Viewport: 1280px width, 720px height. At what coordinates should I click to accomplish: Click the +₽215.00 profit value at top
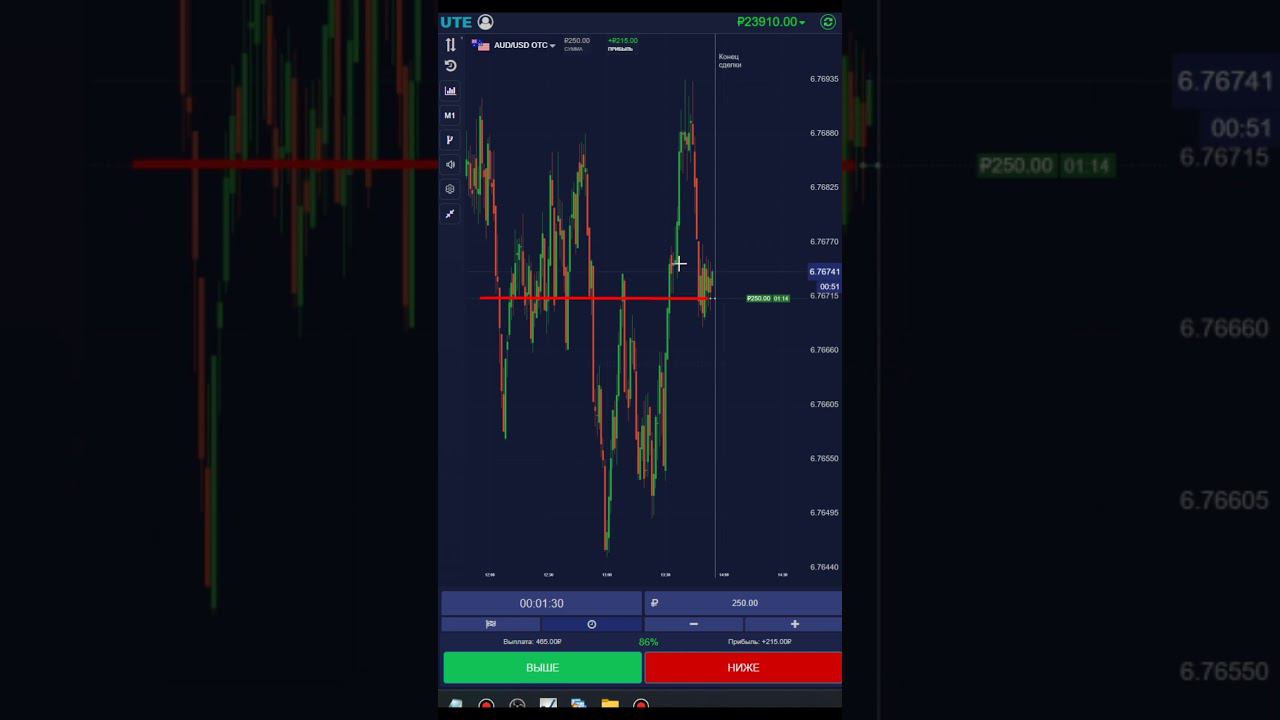[x=622, y=41]
